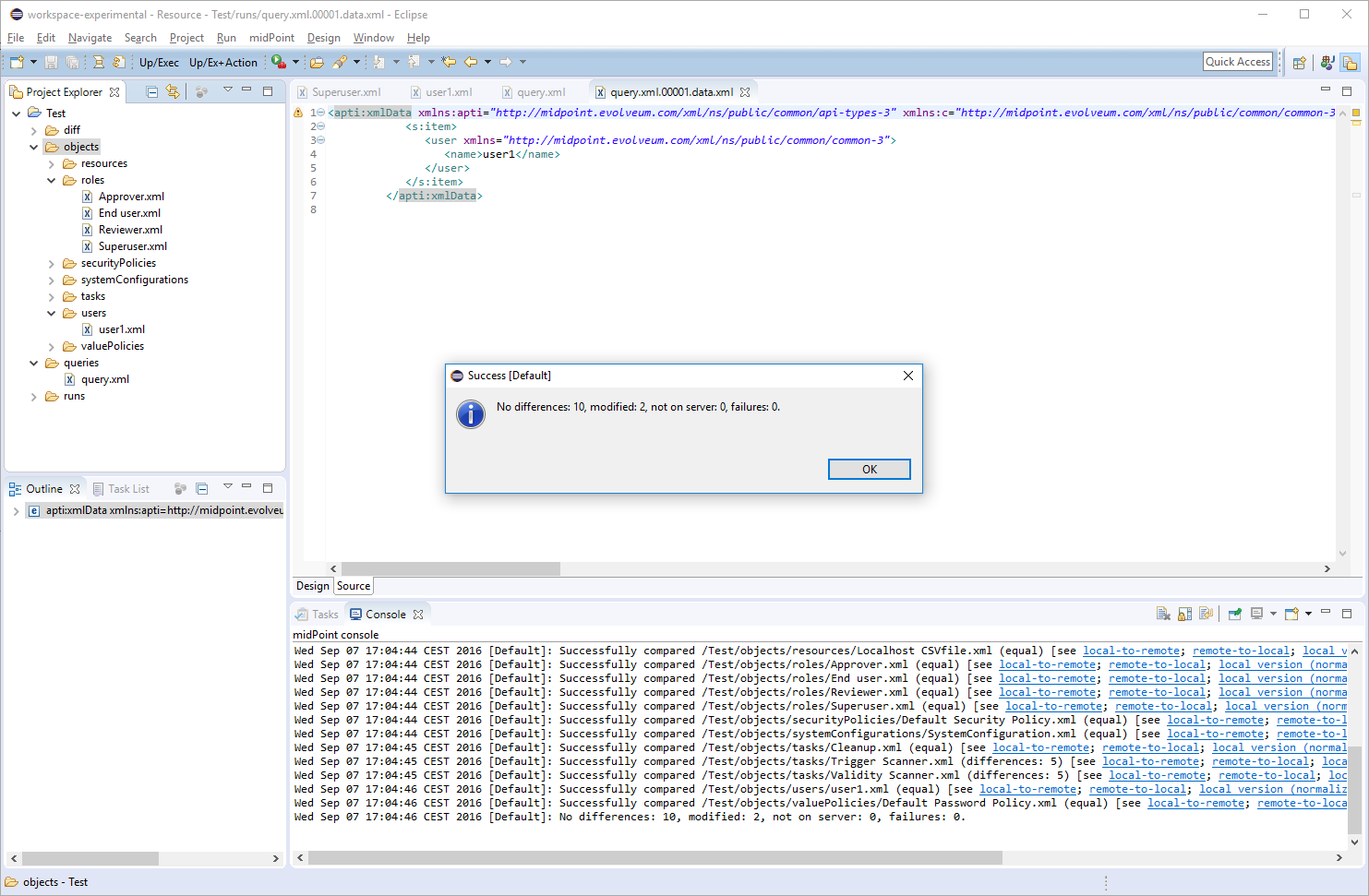Click the New file wizard icon
The image size is (1369, 896).
click(x=17, y=62)
